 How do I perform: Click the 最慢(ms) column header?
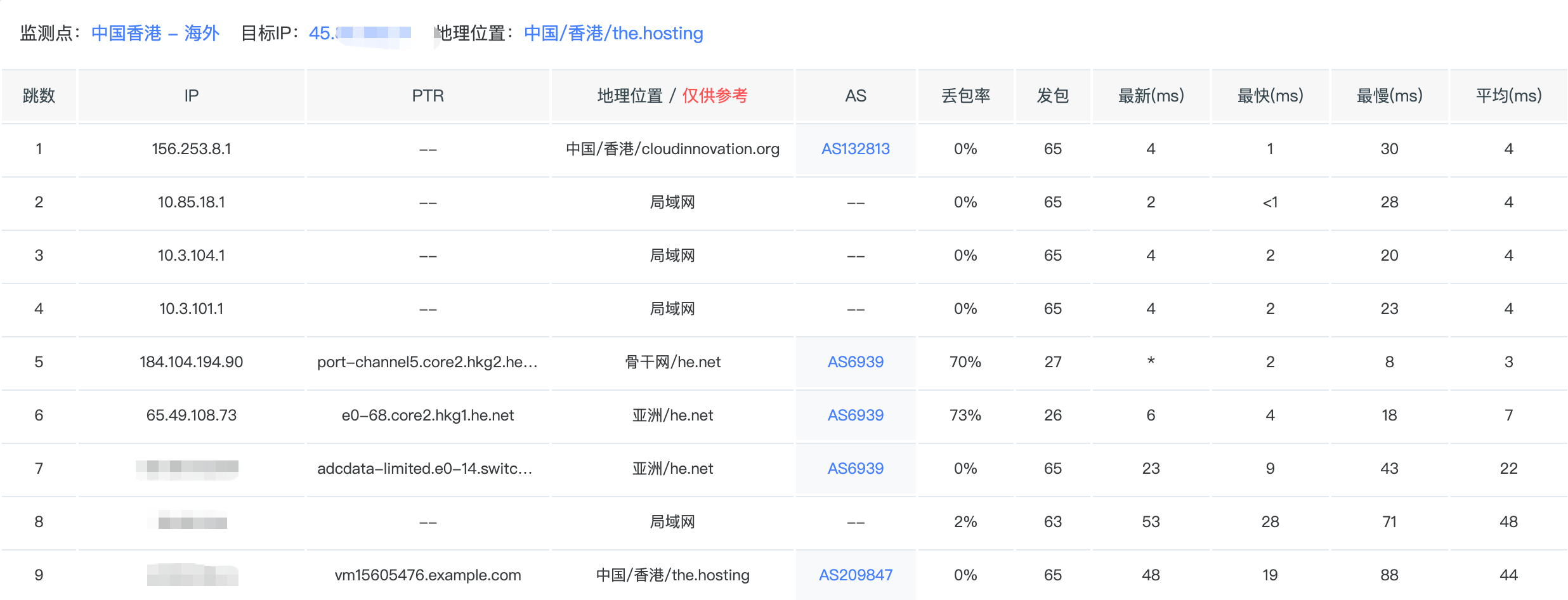[x=1389, y=96]
